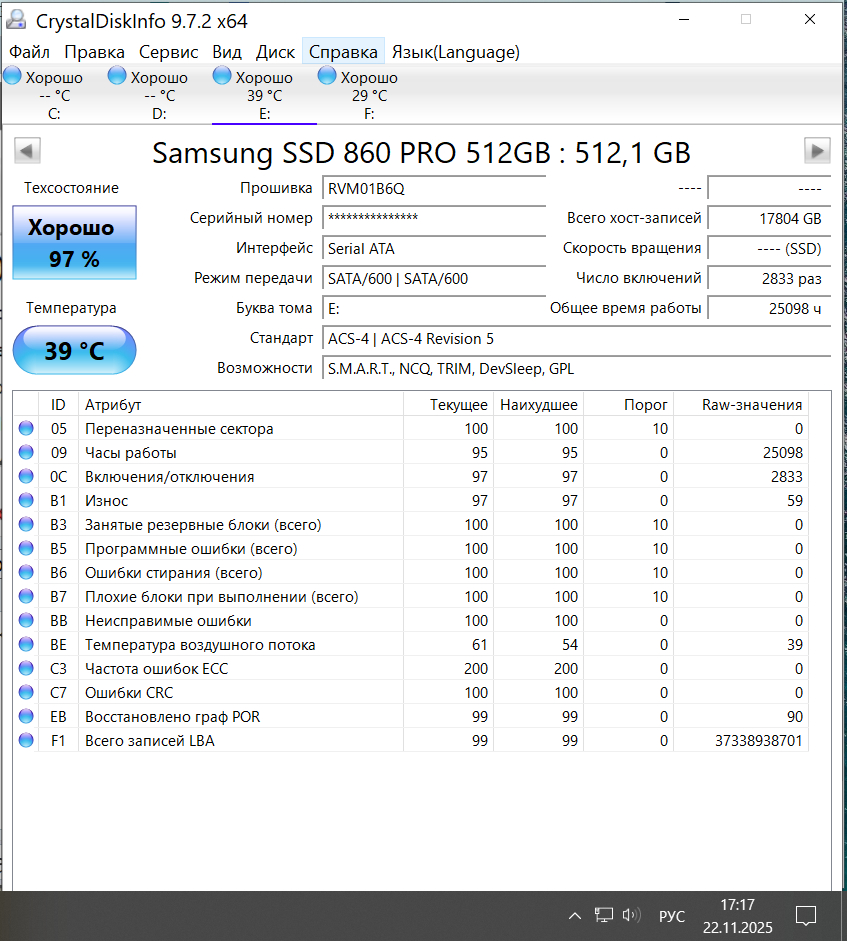Click the status orb for attribute C3
Screen dimensions: 847x941
pos(26,668)
